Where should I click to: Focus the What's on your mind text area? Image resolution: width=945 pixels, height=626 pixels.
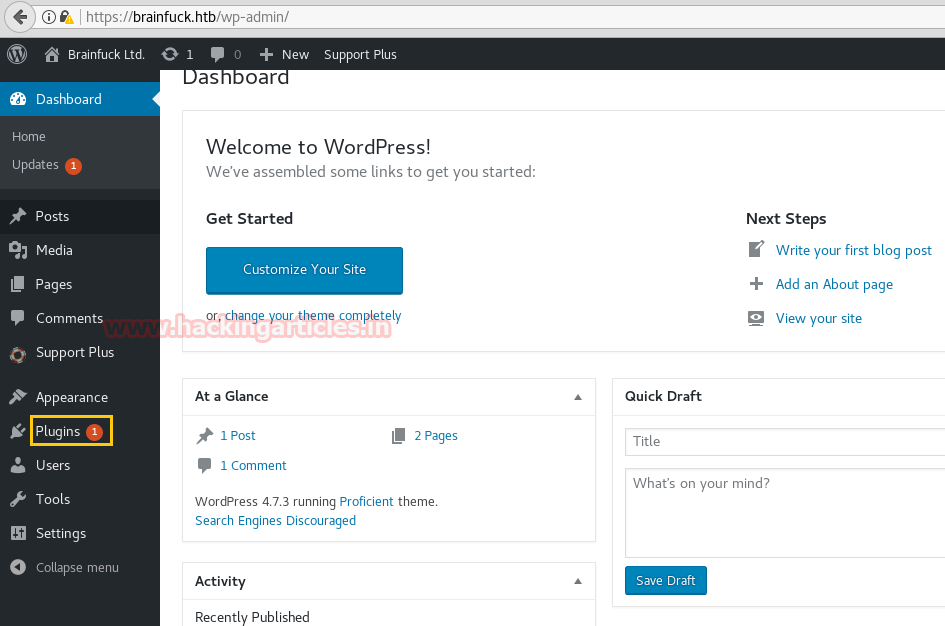(x=785, y=513)
